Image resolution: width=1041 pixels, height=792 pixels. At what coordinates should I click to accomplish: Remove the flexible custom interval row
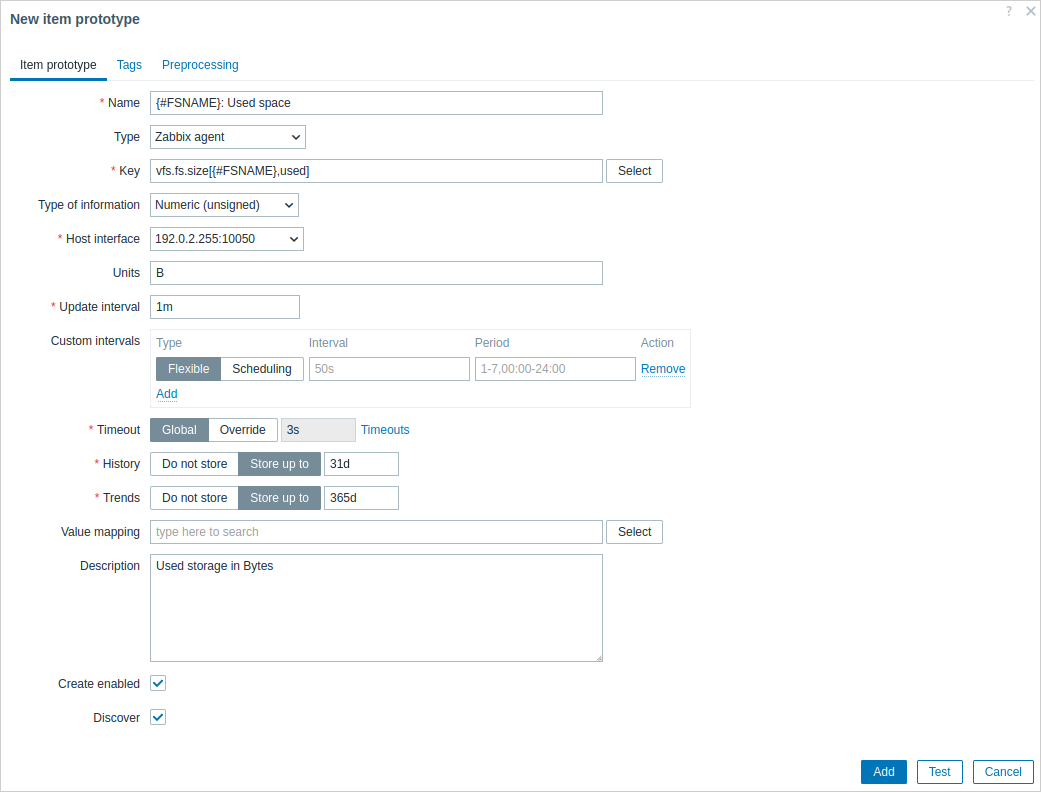[663, 369]
